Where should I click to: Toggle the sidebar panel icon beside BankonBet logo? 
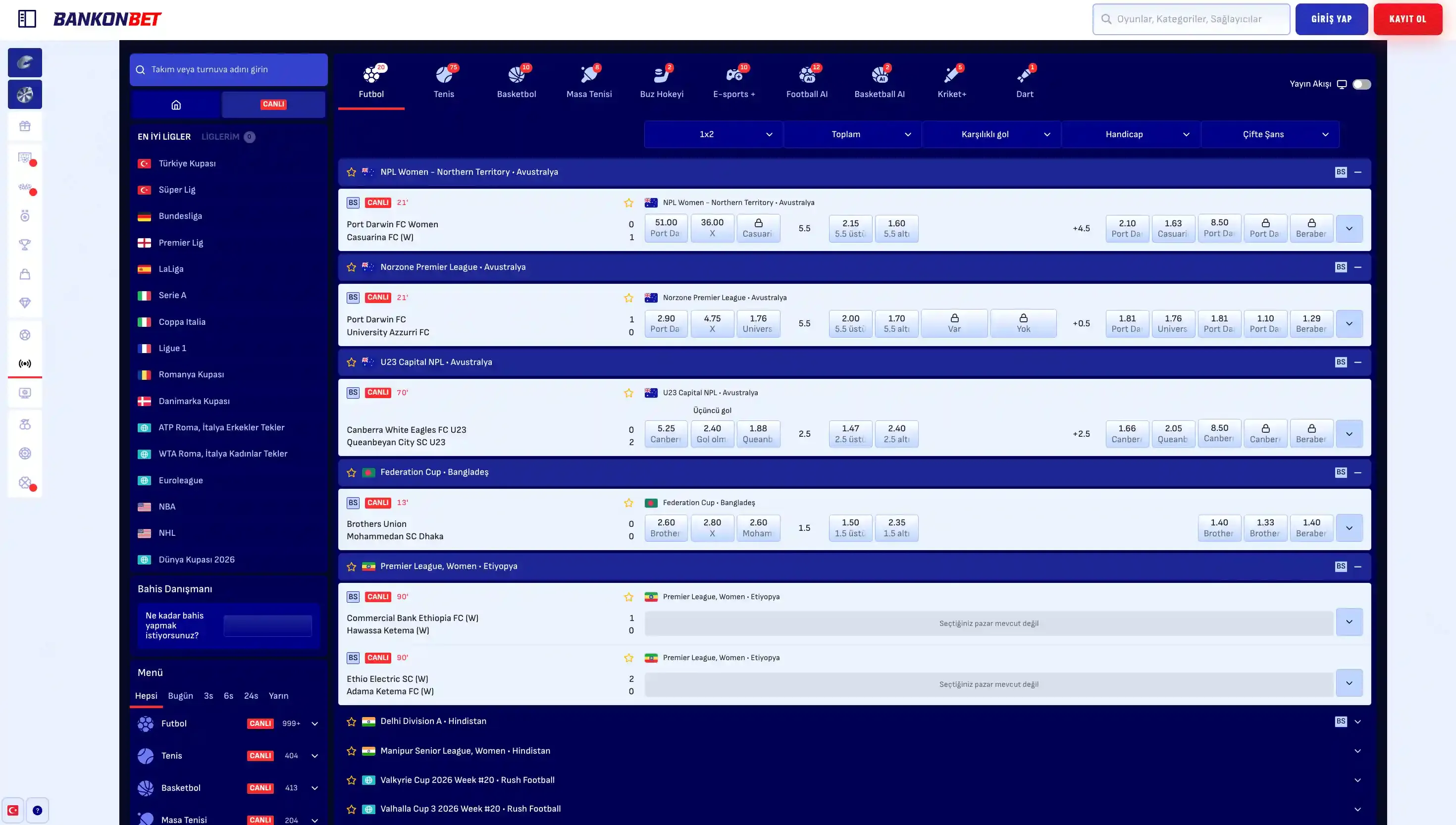point(27,19)
